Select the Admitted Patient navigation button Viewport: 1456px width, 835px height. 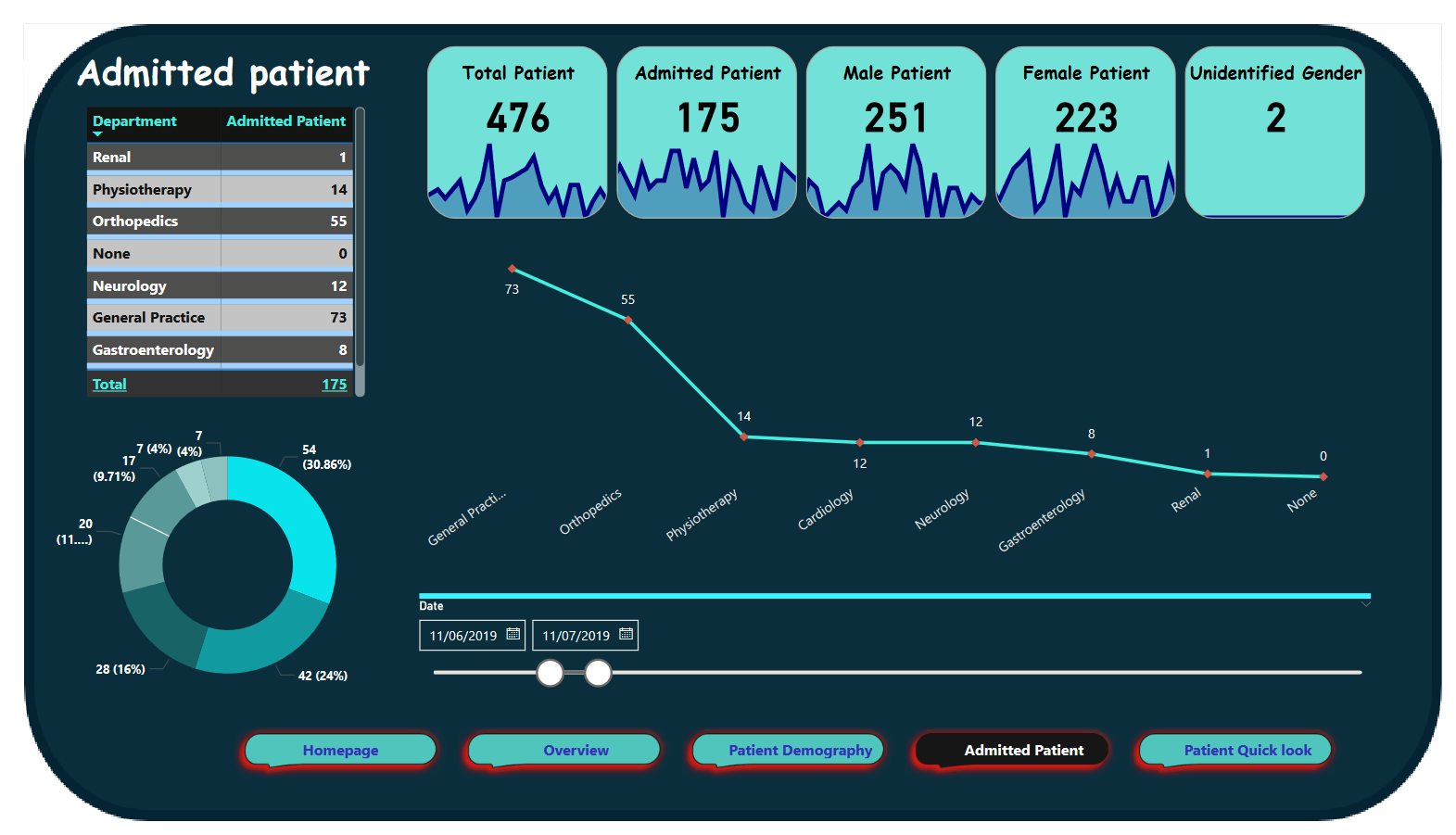[x=1012, y=750]
